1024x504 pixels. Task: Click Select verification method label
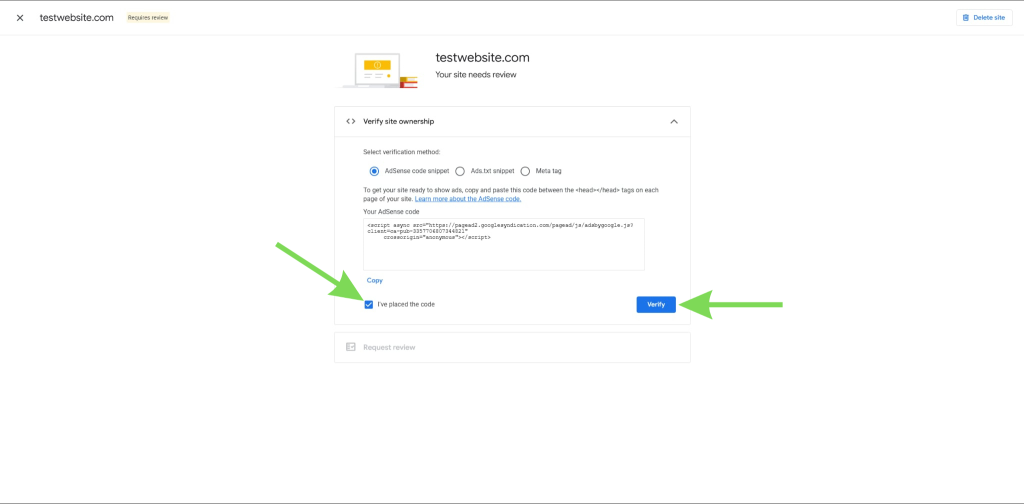point(402,151)
